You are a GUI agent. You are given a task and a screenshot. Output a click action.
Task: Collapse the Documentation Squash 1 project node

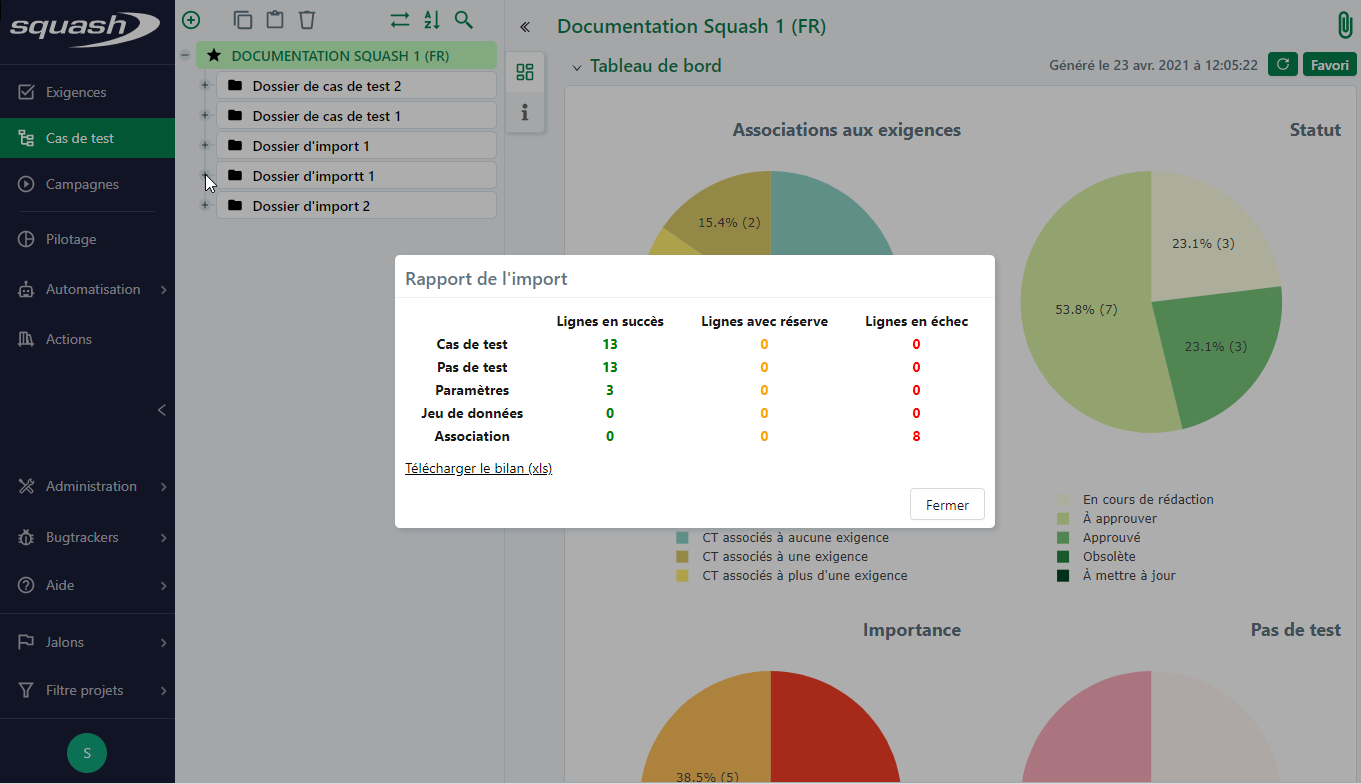pyautogui.click(x=184, y=55)
